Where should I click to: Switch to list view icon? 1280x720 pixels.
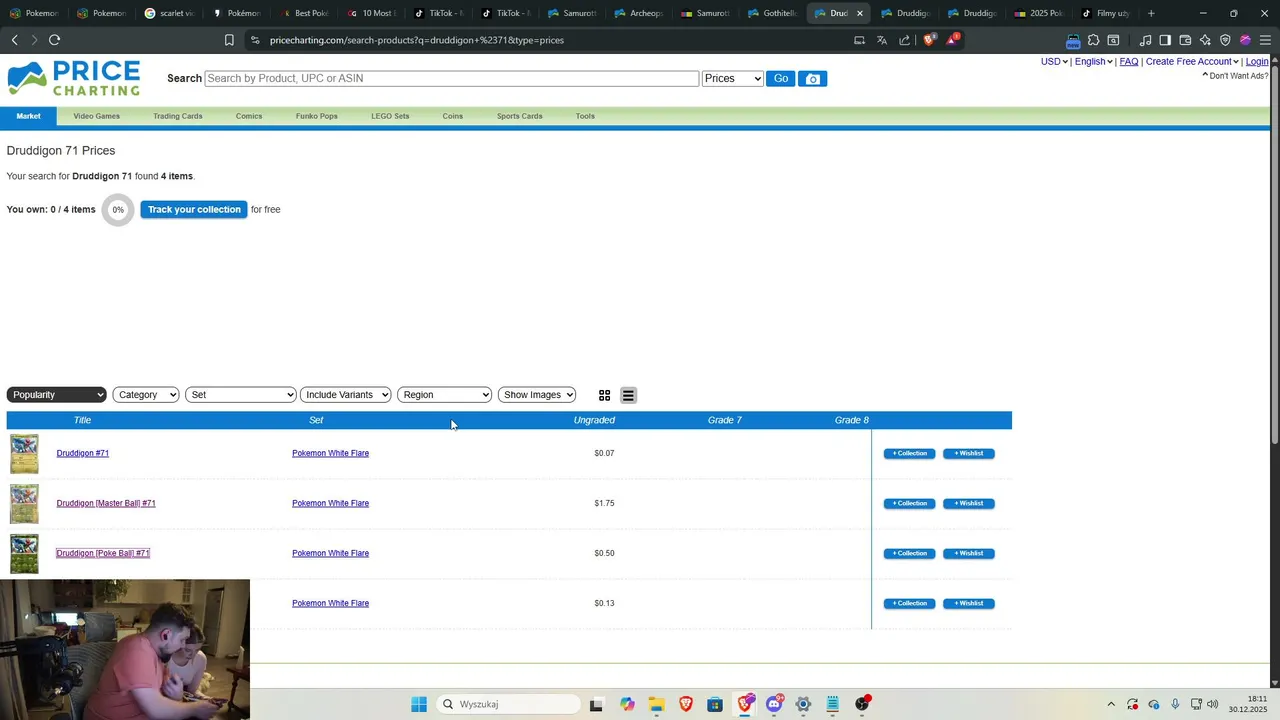pos(628,396)
